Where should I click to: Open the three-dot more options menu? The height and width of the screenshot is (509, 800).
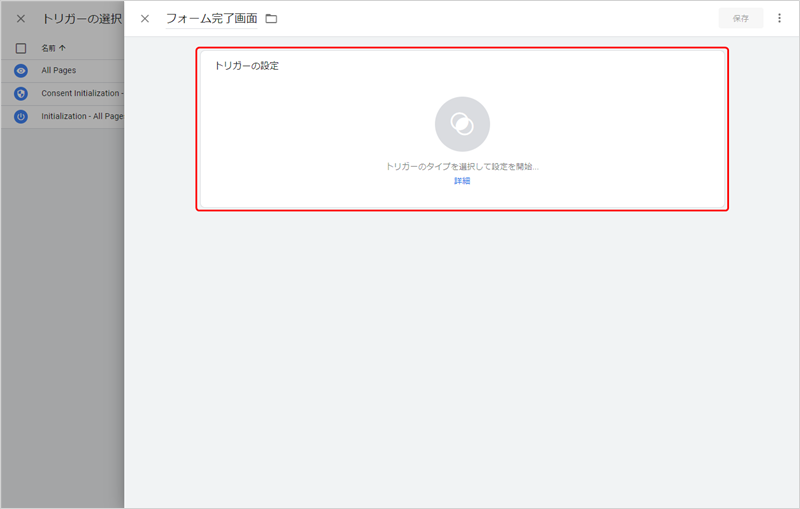click(x=779, y=18)
